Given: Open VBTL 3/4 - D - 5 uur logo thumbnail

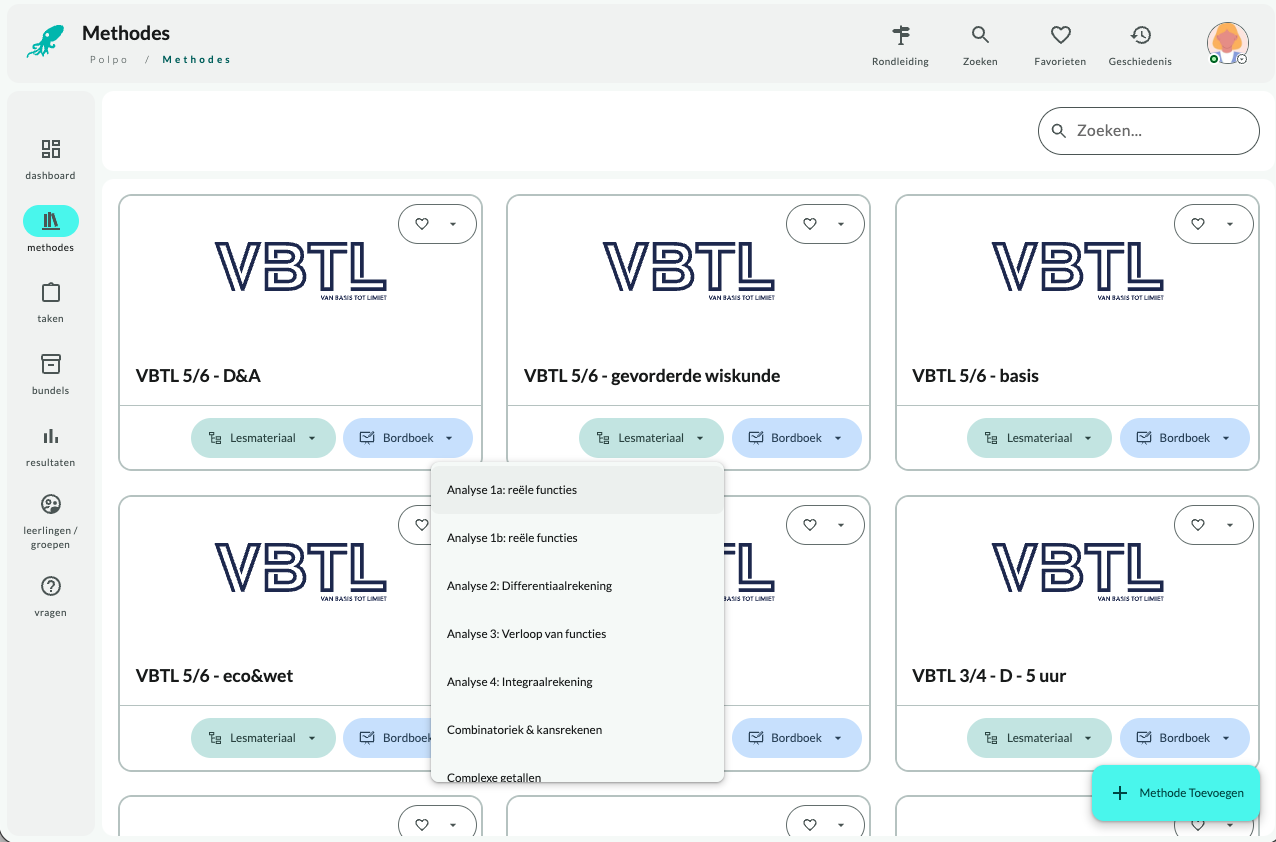Looking at the screenshot, I should point(1078,572).
